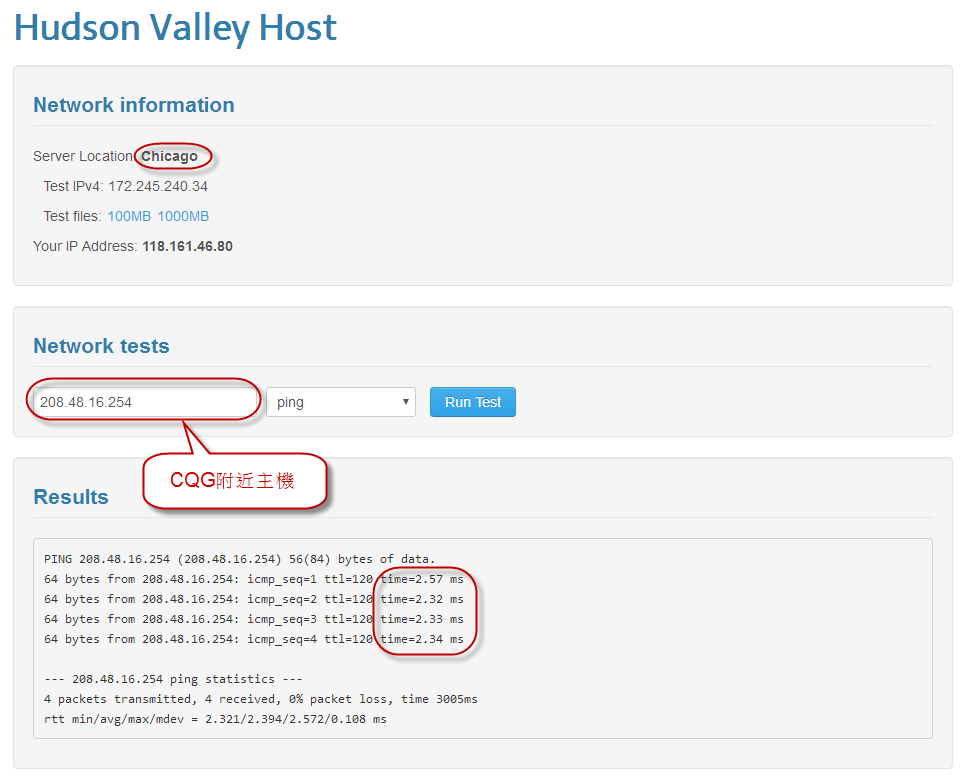
Task: Click the Hudson Valley Host title
Action: [x=176, y=28]
